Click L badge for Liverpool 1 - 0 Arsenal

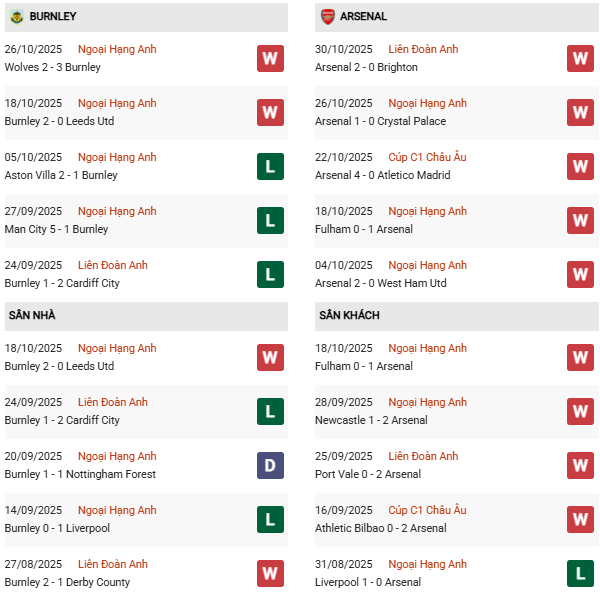(581, 573)
